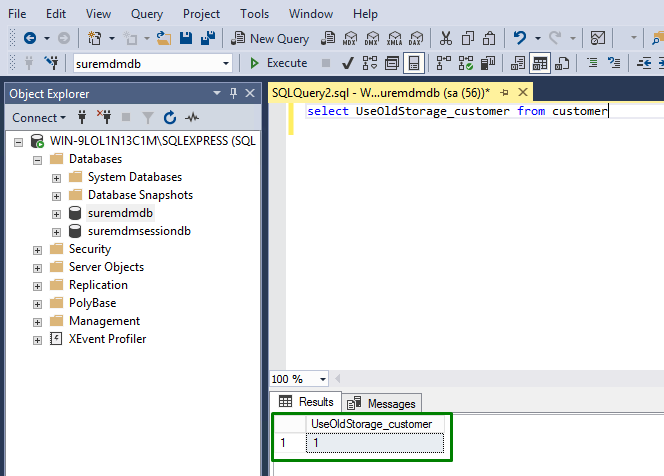Click the Undo arrow icon
The width and height of the screenshot is (664, 476).
click(x=520, y=39)
